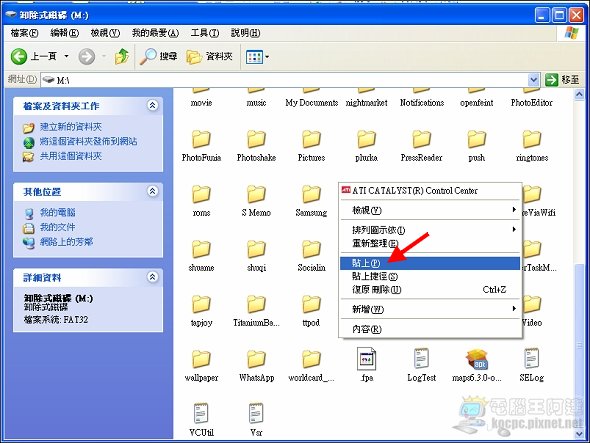Click the Up one level folder icon

tap(122, 56)
